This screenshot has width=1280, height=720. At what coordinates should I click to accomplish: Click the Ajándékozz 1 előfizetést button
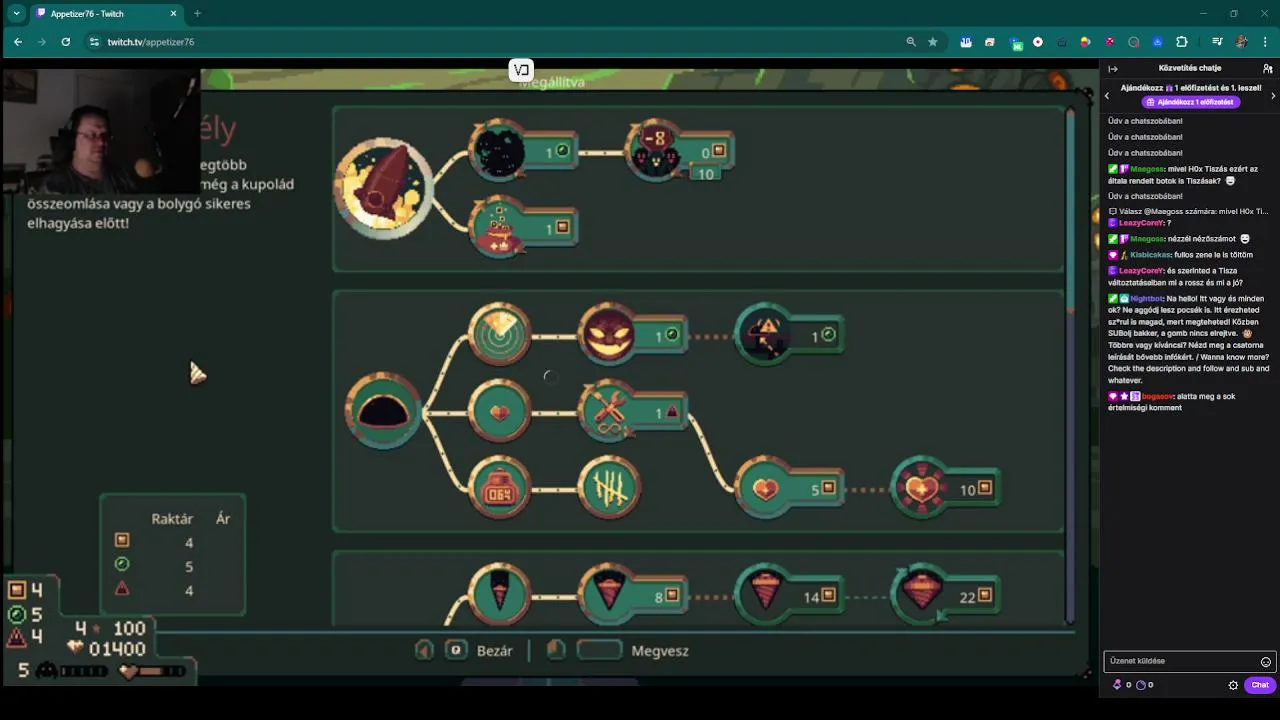coord(1190,102)
